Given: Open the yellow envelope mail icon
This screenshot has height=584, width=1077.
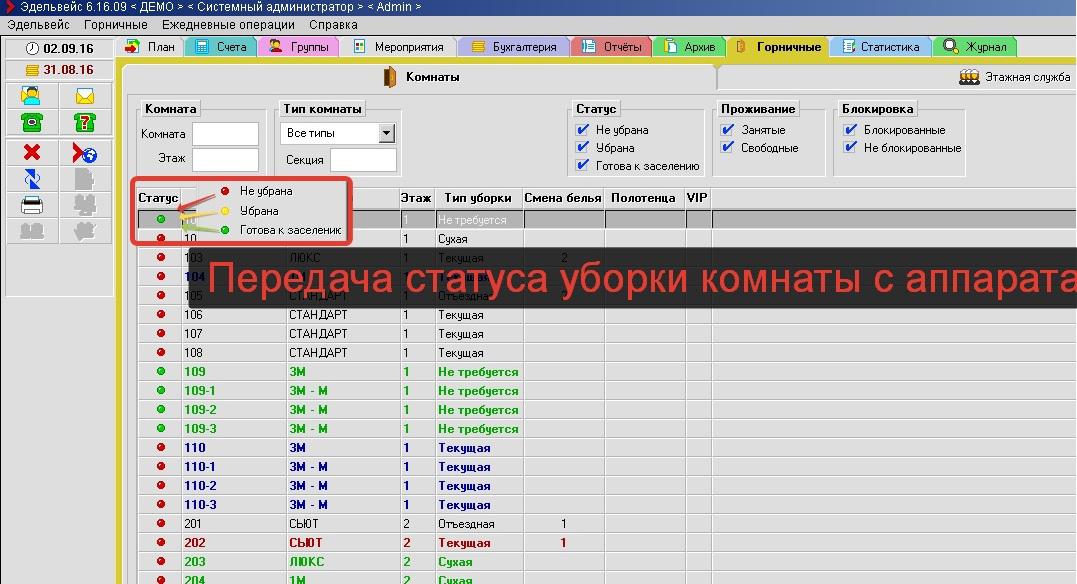Looking at the screenshot, I should point(85,96).
